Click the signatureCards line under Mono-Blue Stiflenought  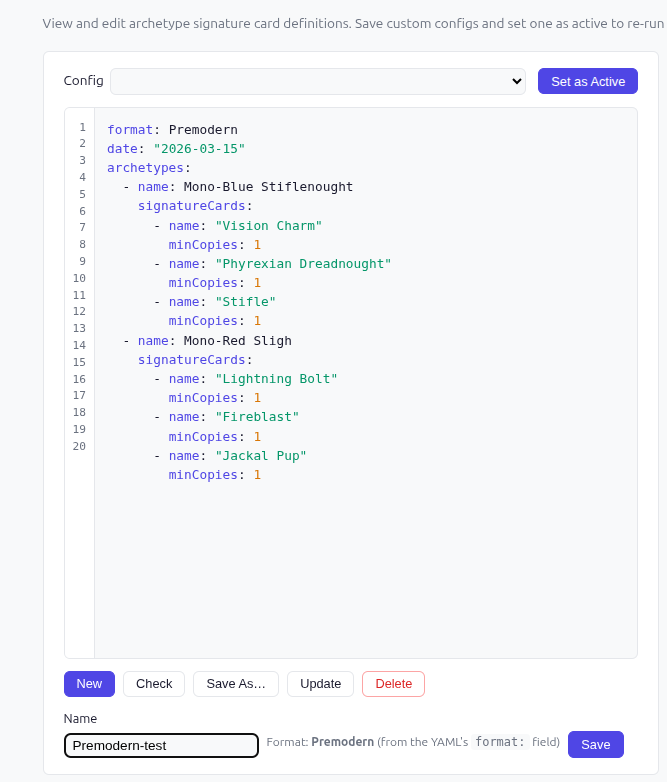(x=195, y=206)
